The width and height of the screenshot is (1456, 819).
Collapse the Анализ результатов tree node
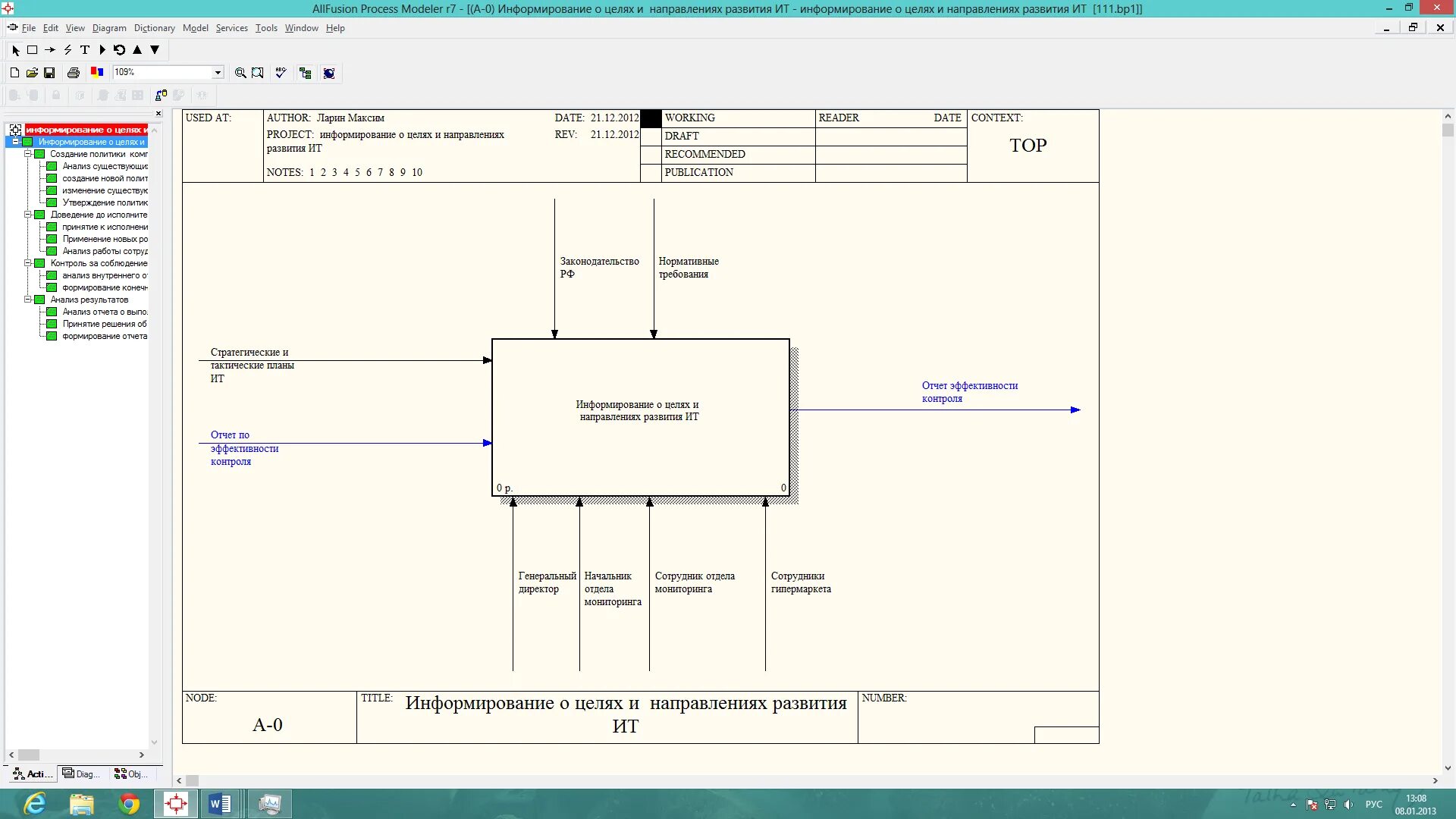[x=28, y=300]
